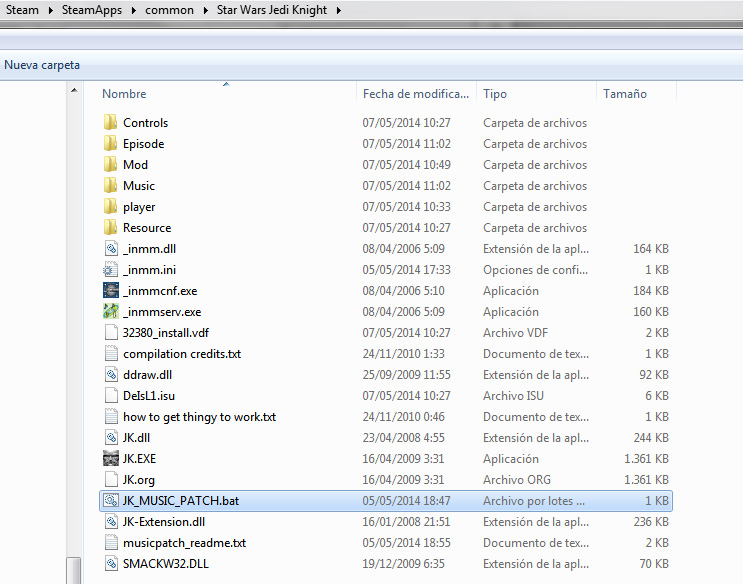The height and width of the screenshot is (584, 743).
Task: Click Archivo ISU type of DeIsL1.isu
Action: tap(514, 396)
